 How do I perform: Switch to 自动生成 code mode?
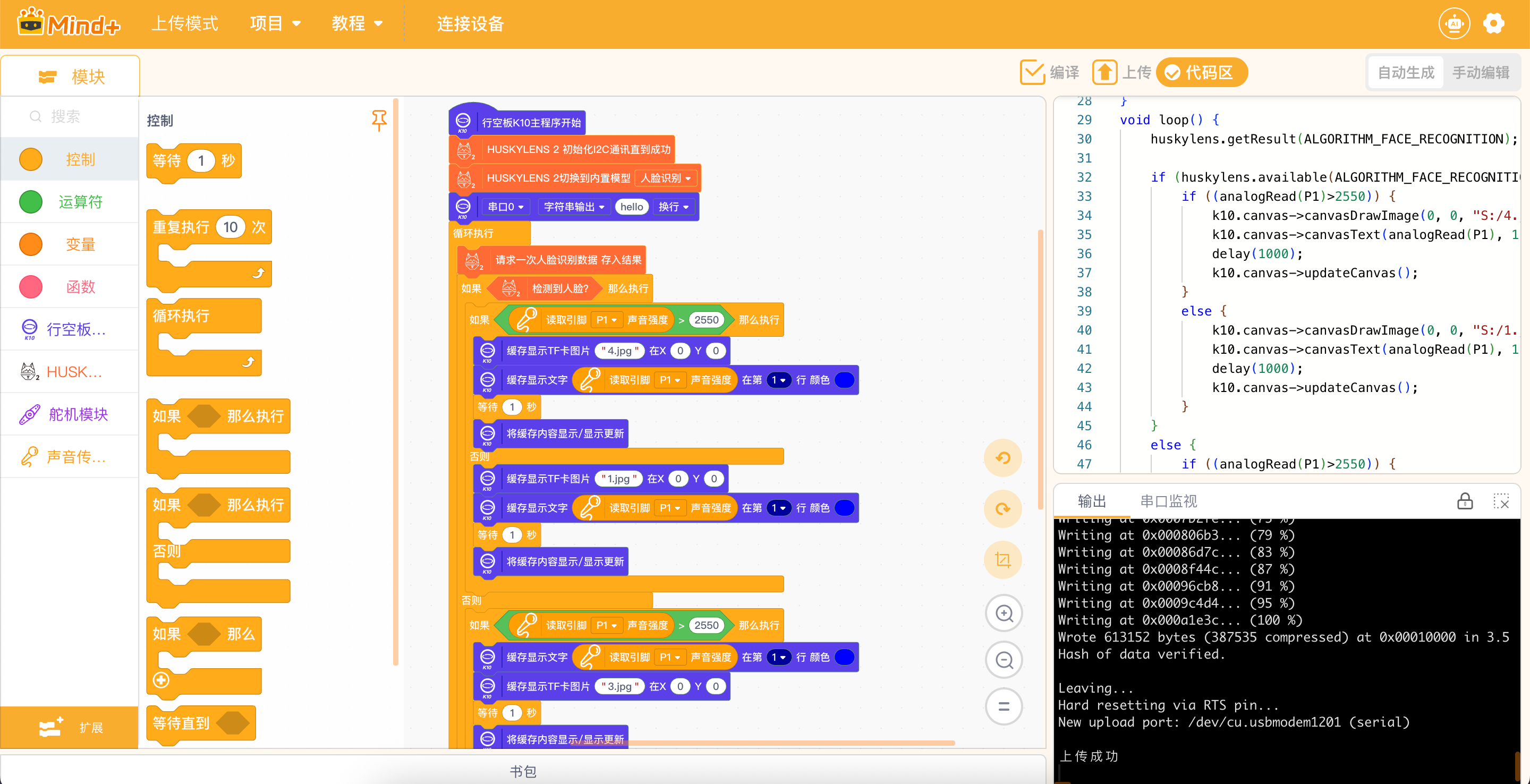click(x=1405, y=72)
